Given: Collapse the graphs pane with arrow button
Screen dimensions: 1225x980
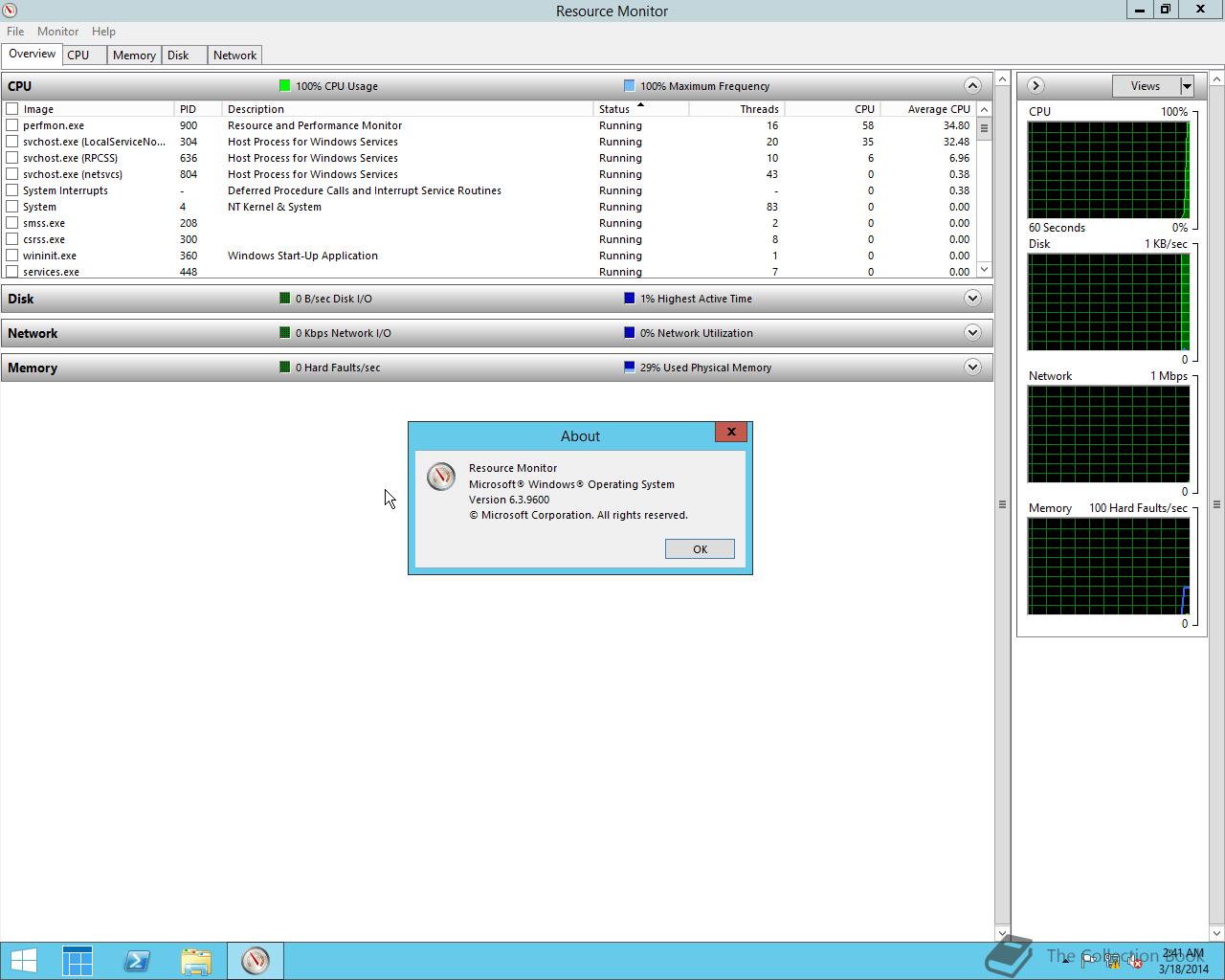Looking at the screenshot, I should coord(1036,86).
